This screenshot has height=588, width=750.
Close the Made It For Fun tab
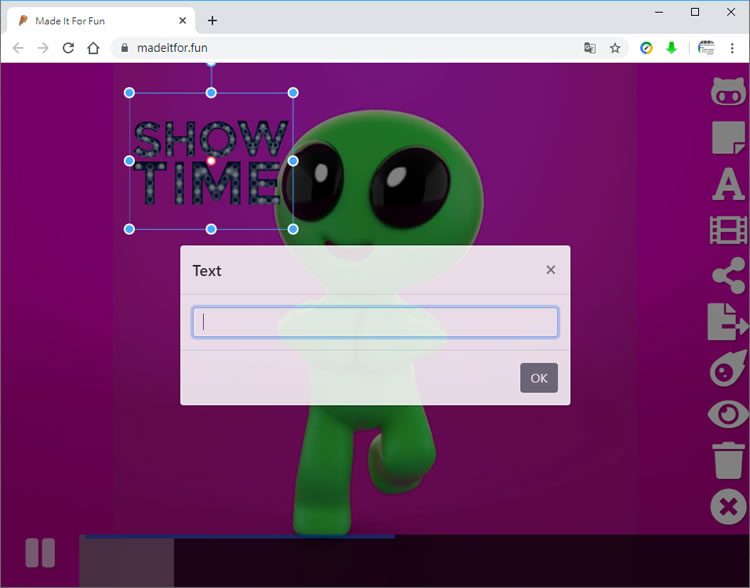182,21
